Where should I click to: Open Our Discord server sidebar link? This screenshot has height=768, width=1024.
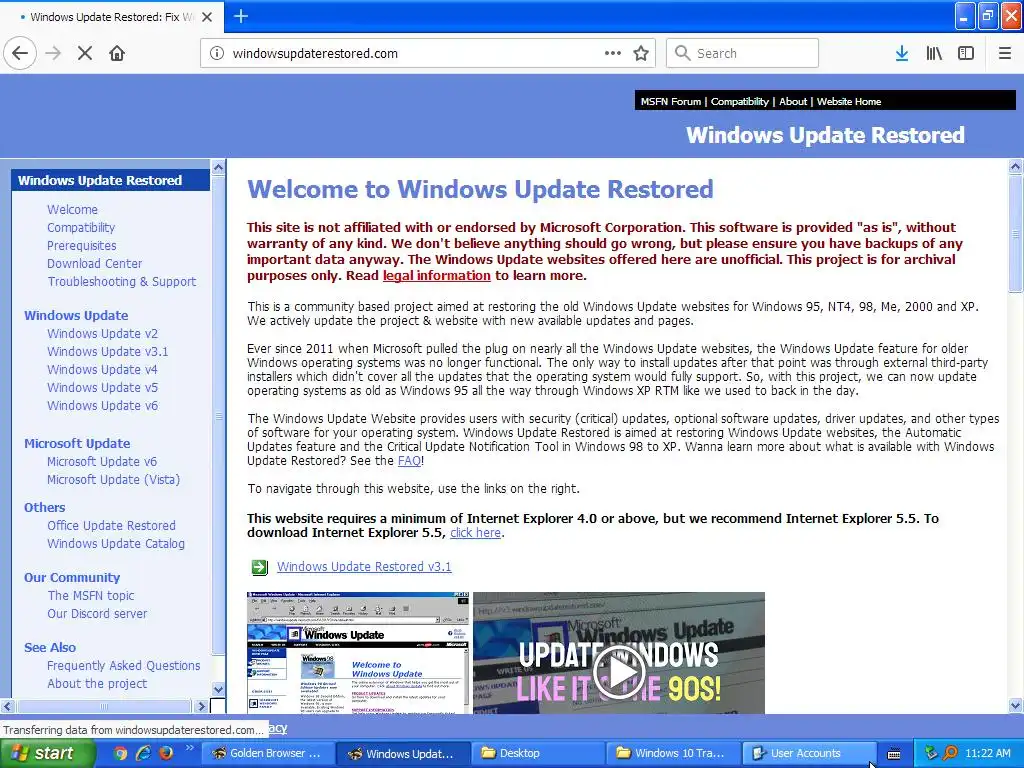97,614
